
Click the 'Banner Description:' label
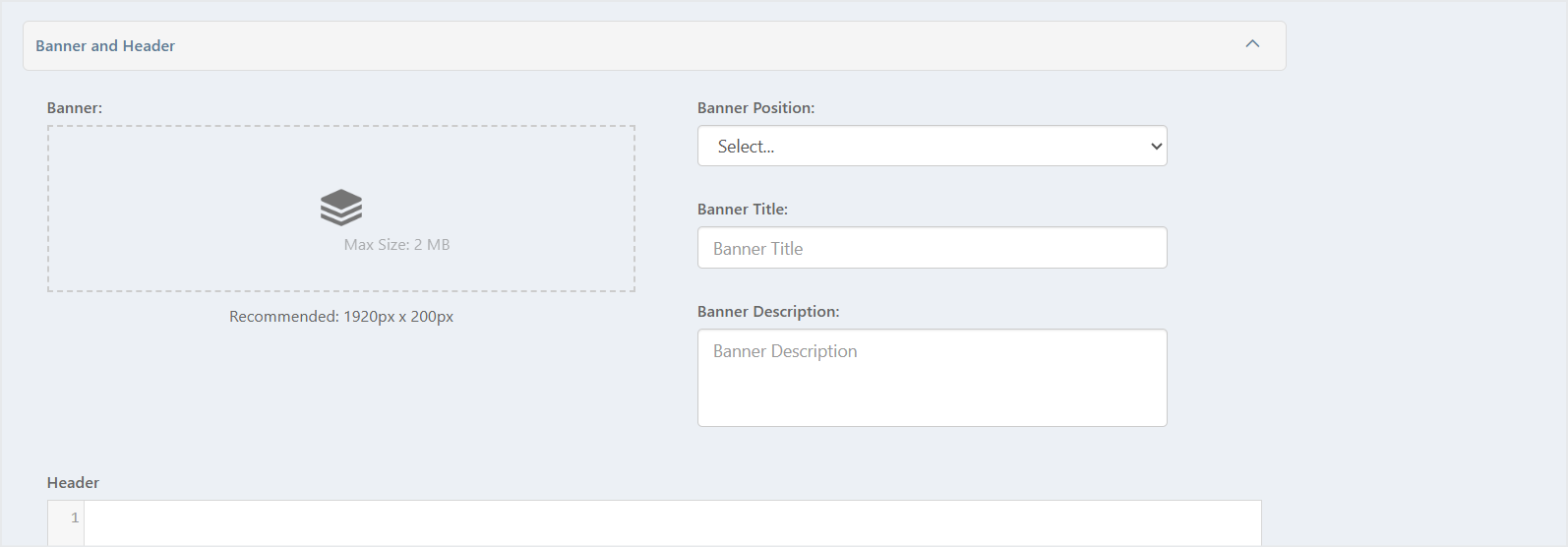[768, 312]
